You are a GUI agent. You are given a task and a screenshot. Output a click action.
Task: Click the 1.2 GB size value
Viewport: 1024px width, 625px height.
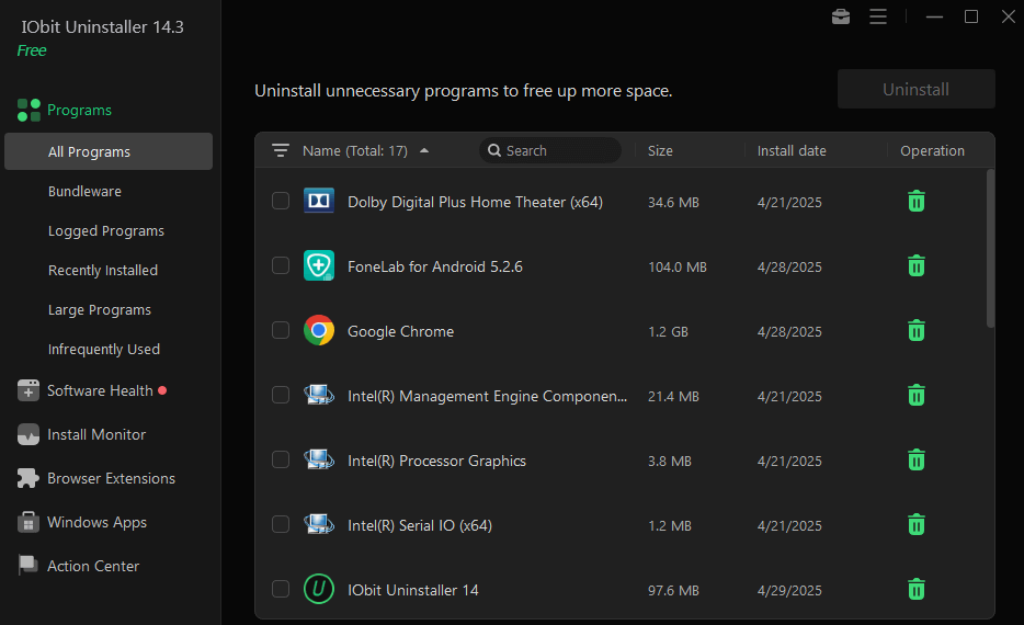click(x=668, y=332)
